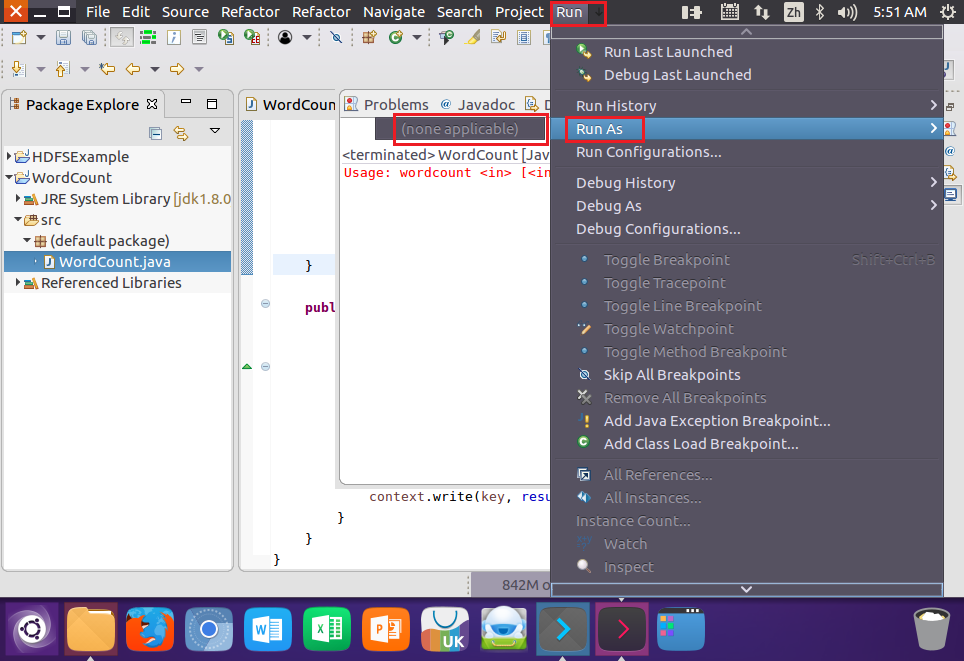Screen dimensions: 964x661
Task: Open the Source menu
Action: click(x=185, y=12)
